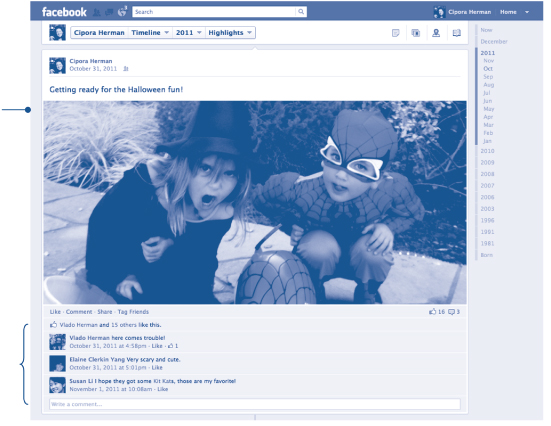Click the search magnifier icon

coord(301,12)
